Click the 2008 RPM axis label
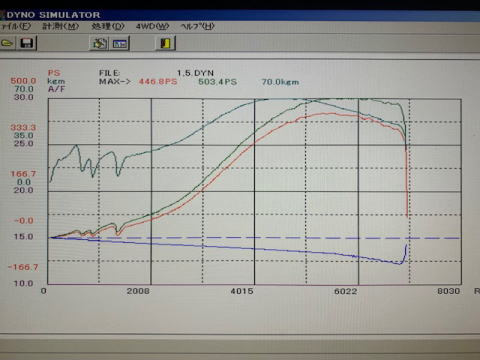 tap(138, 291)
